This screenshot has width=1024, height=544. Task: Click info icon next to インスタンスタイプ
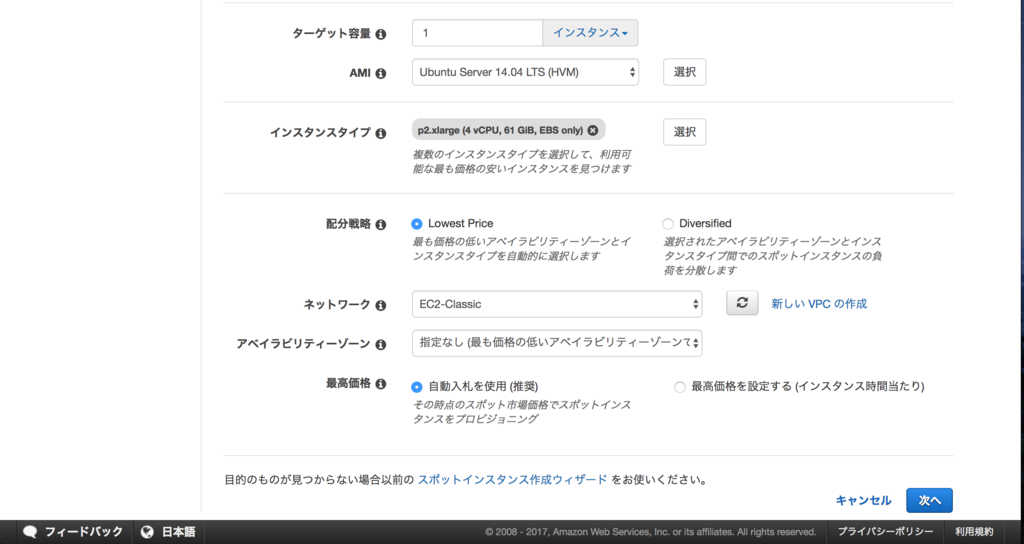[x=381, y=133]
